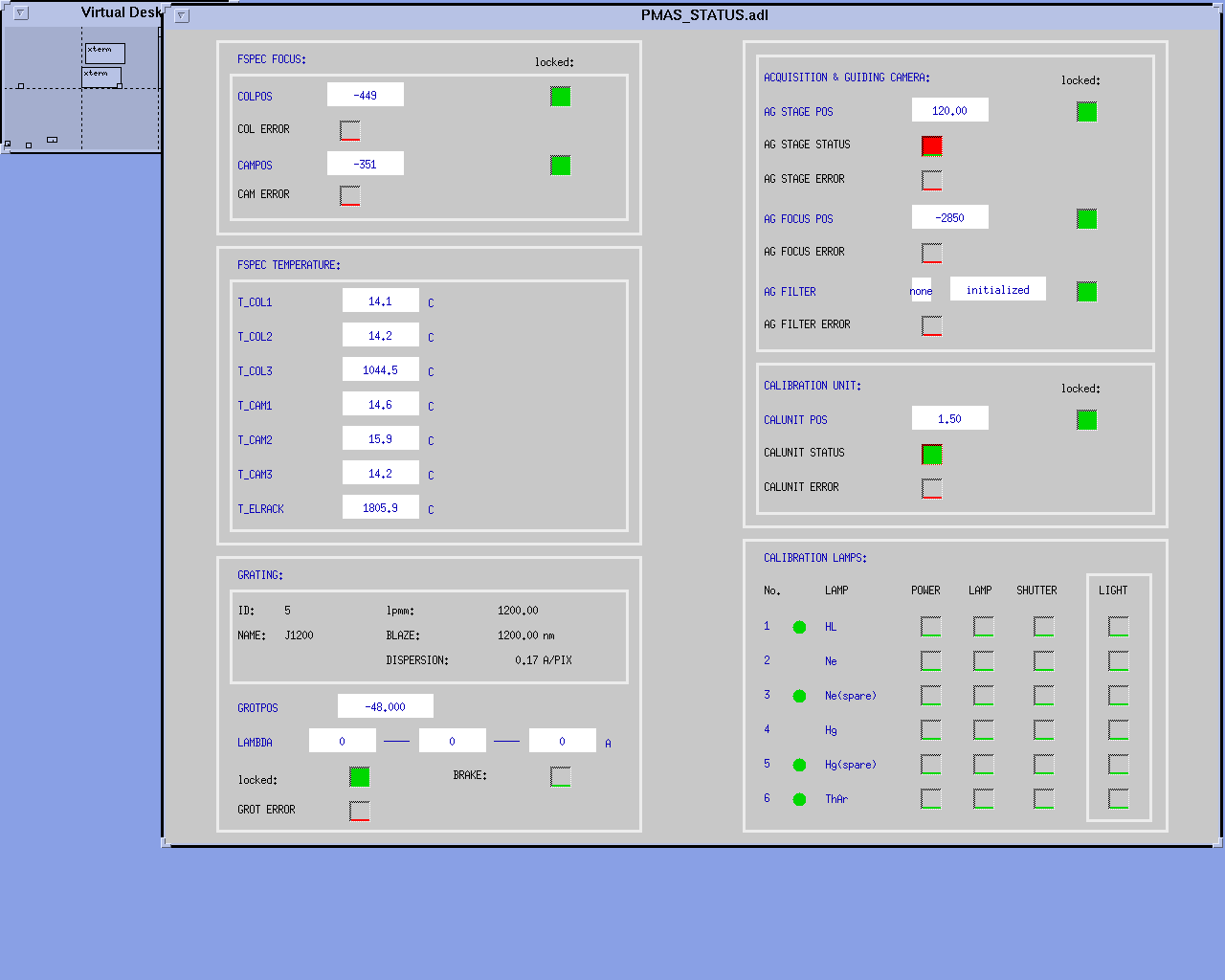The image size is (1225, 980).
Task: Click the PMAS_STATUS.adl title bar
Action: tap(704, 15)
